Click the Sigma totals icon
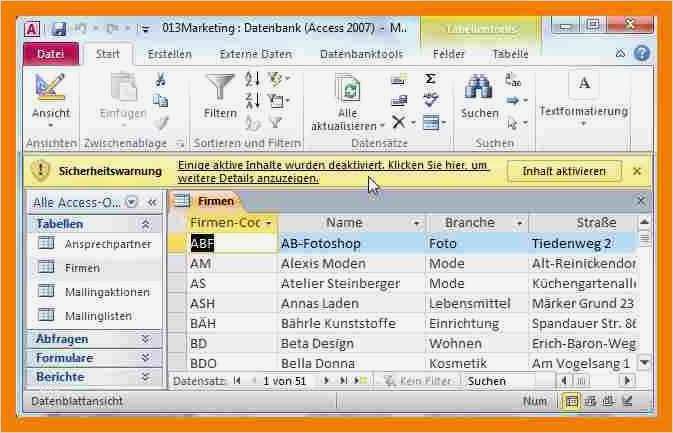The image size is (673, 433). 430,79
